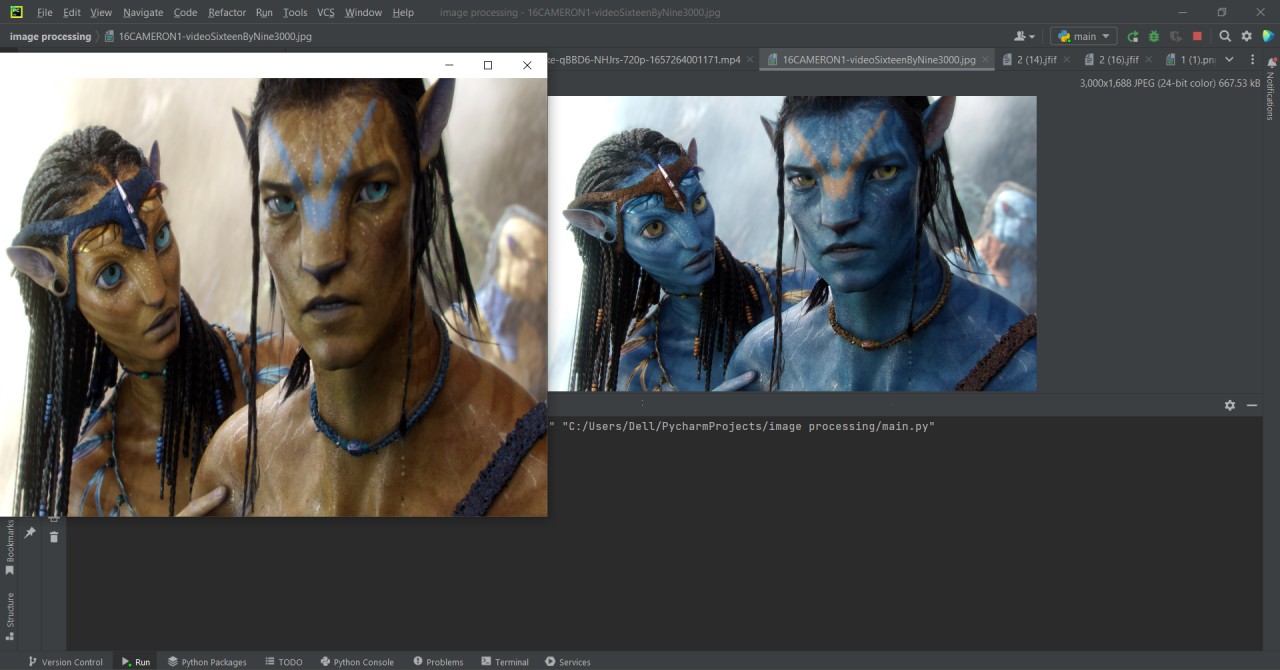Open Run panel settings gear
1280x670 pixels.
point(1230,405)
